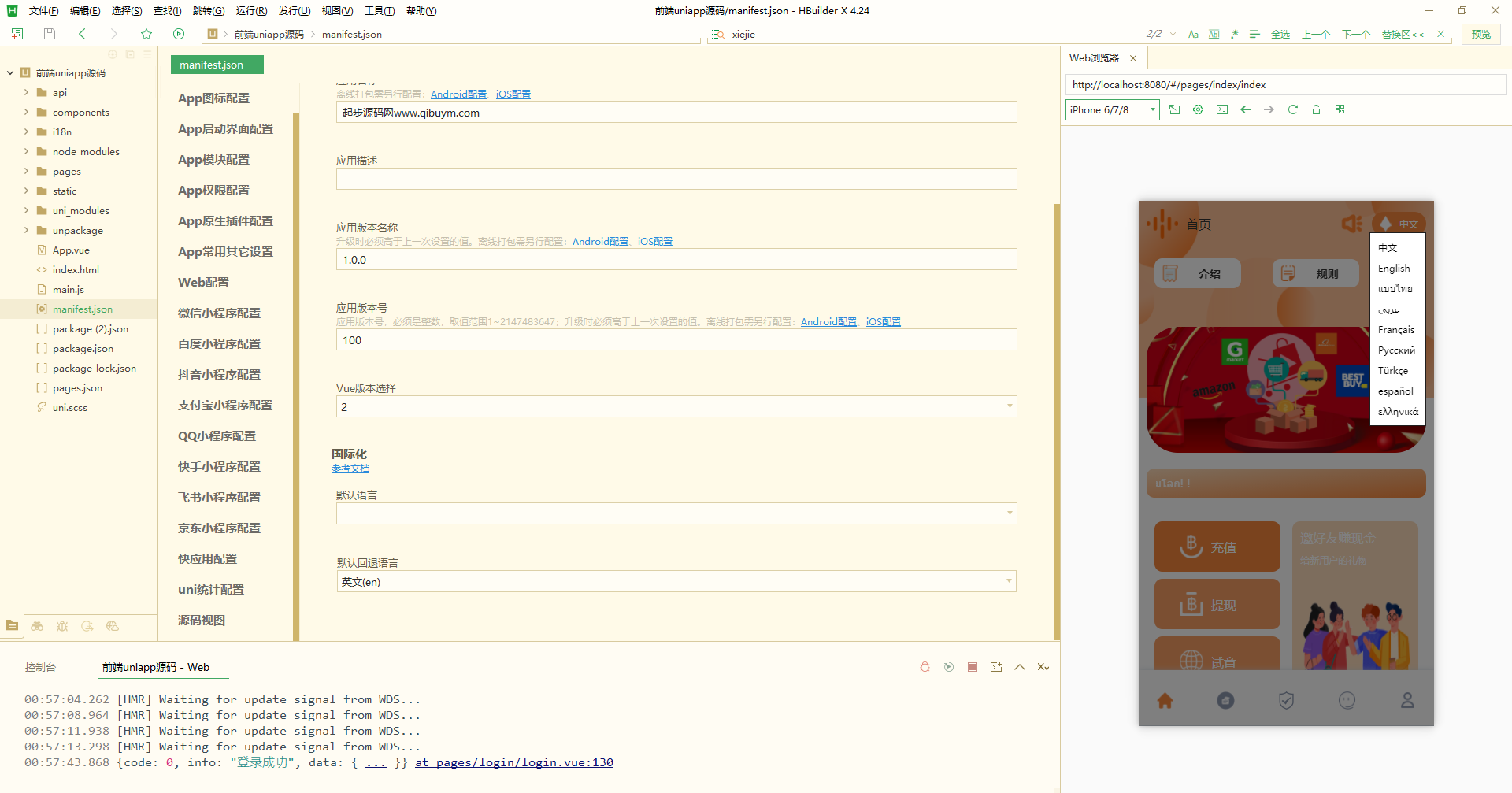Select English in the language list

click(x=1394, y=269)
